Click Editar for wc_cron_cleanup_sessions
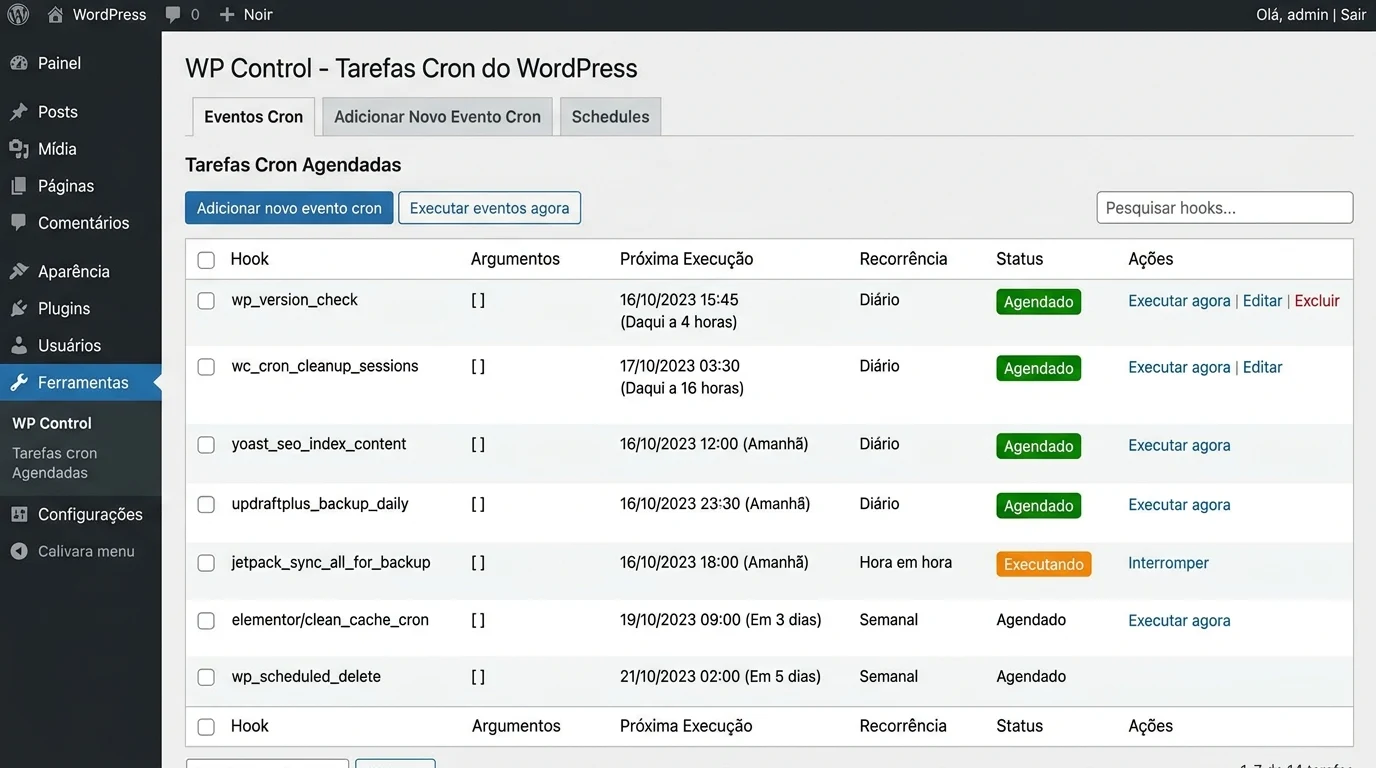The width and height of the screenshot is (1376, 768). coord(1262,367)
